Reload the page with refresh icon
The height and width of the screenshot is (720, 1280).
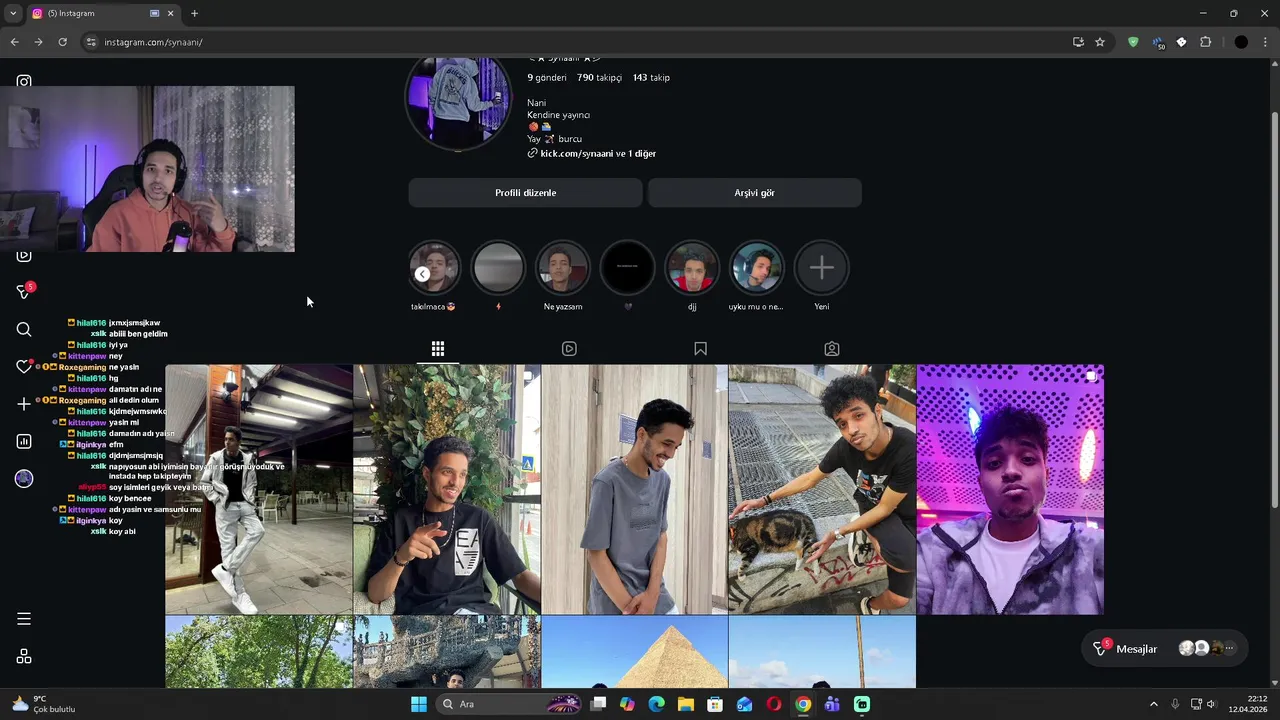pyautogui.click(x=62, y=42)
